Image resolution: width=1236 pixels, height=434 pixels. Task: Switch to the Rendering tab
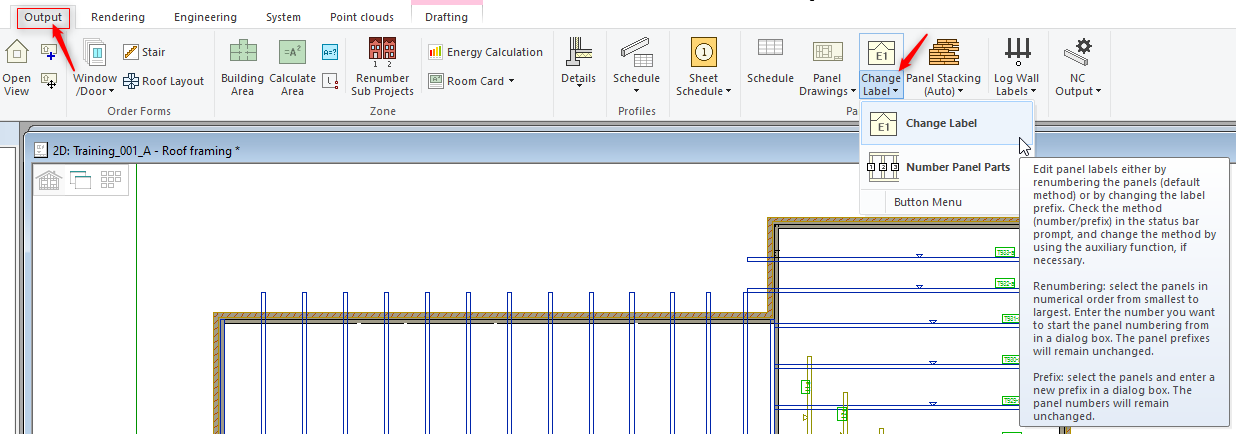pos(117,17)
